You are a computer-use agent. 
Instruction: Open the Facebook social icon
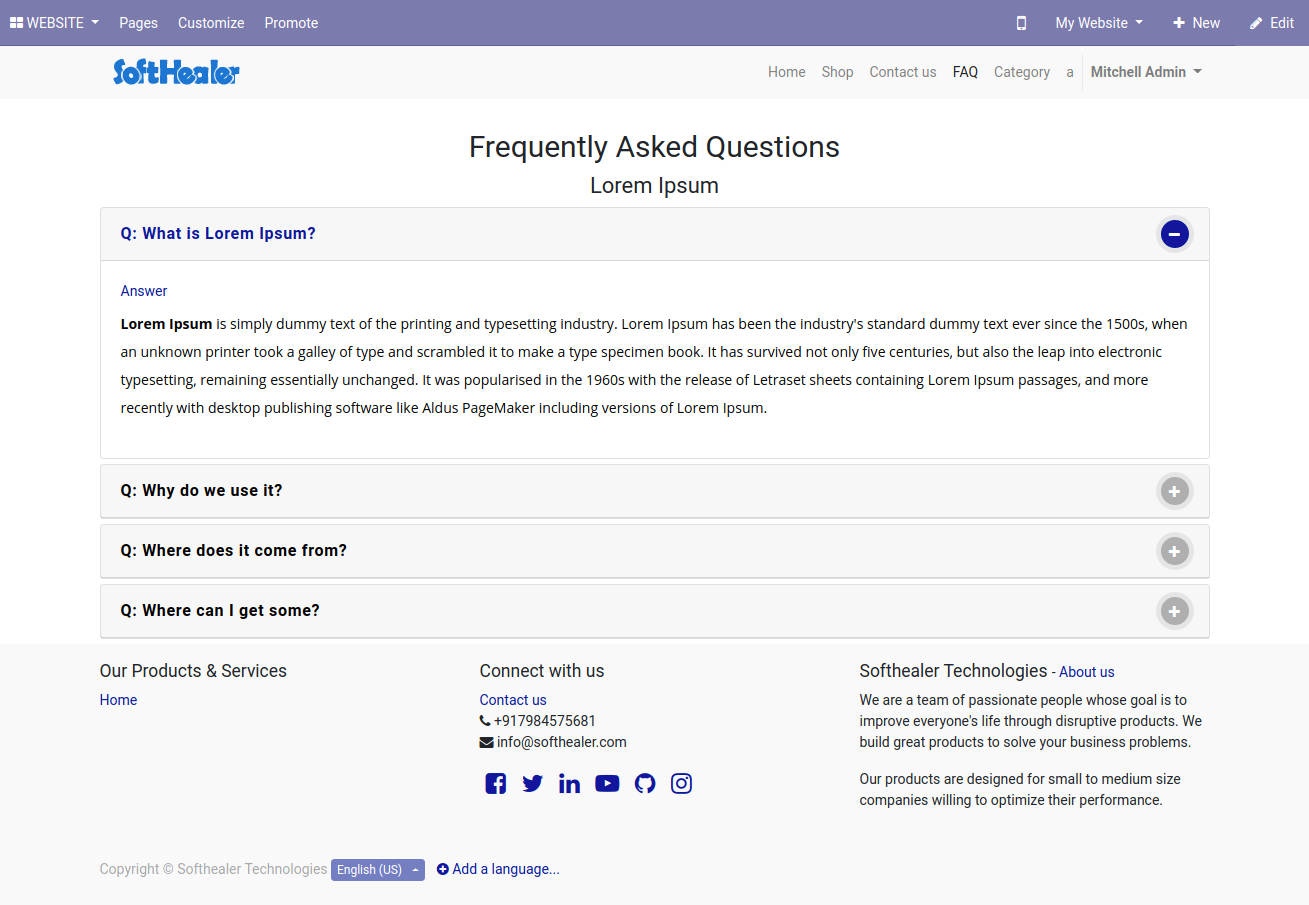tap(496, 784)
